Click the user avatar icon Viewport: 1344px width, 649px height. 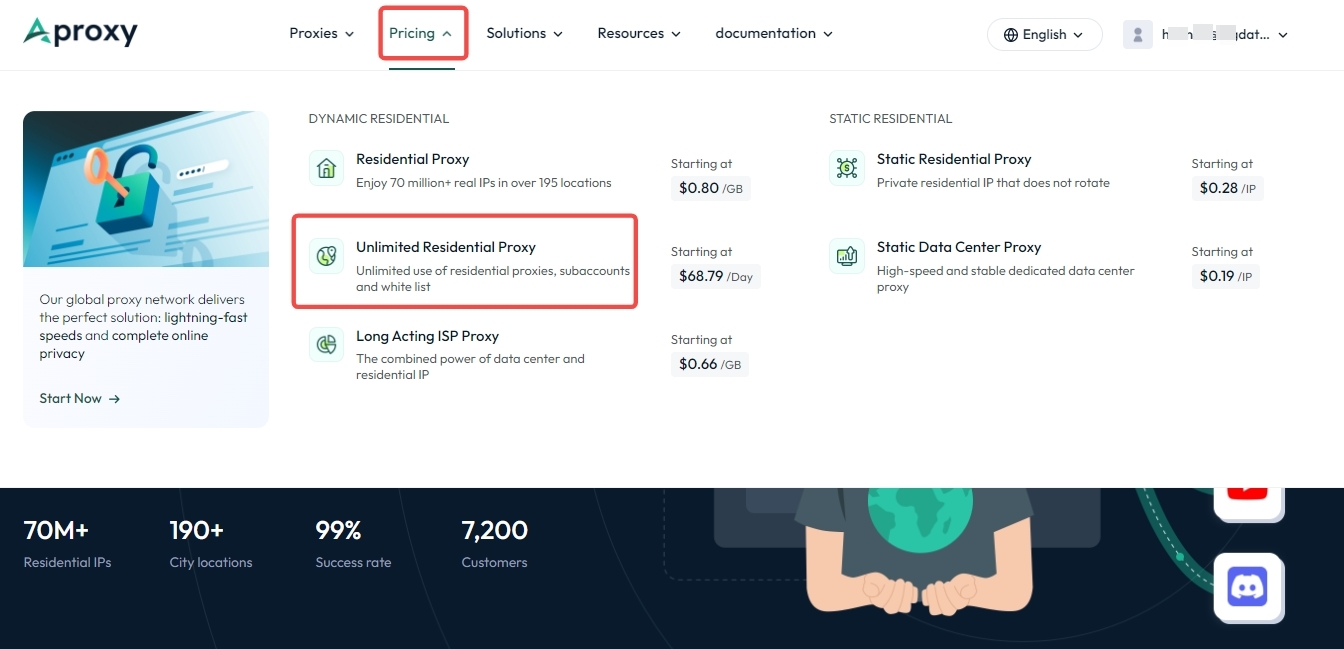[1137, 34]
